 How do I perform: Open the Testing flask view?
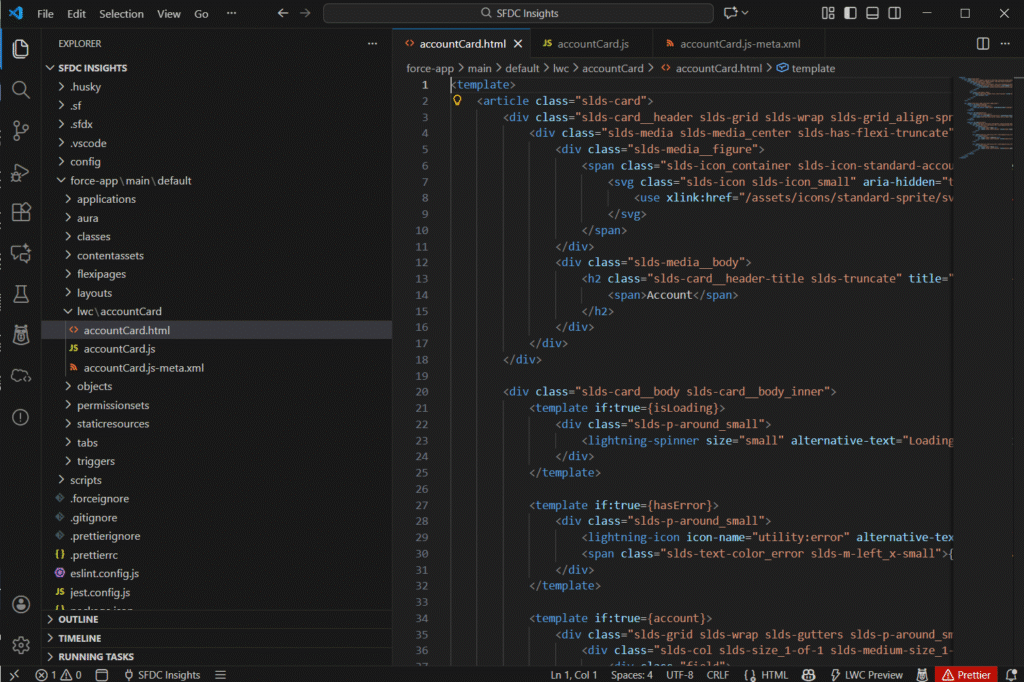pyautogui.click(x=20, y=294)
